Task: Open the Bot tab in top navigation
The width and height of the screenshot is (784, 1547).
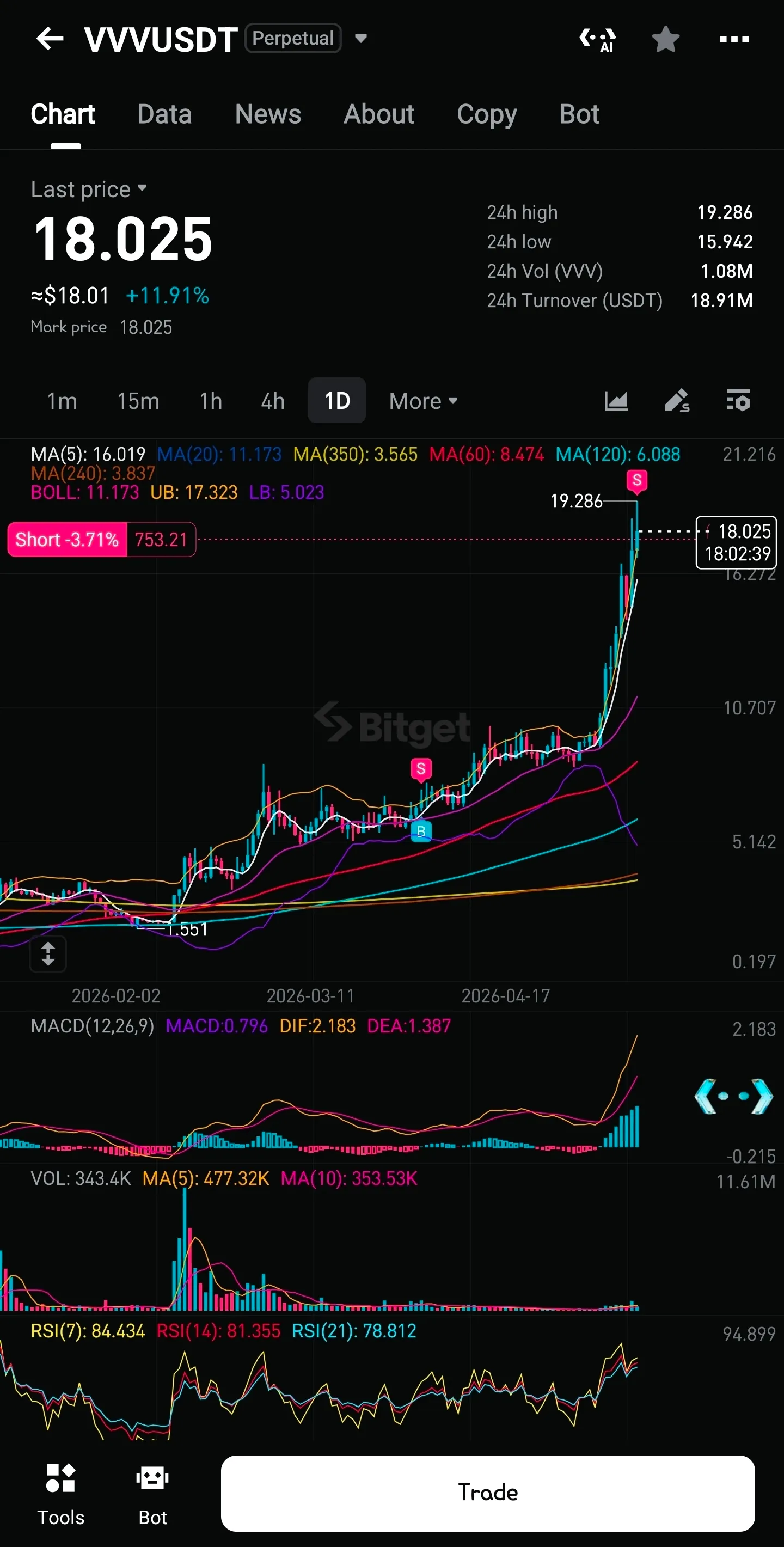Action: click(x=579, y=114)
